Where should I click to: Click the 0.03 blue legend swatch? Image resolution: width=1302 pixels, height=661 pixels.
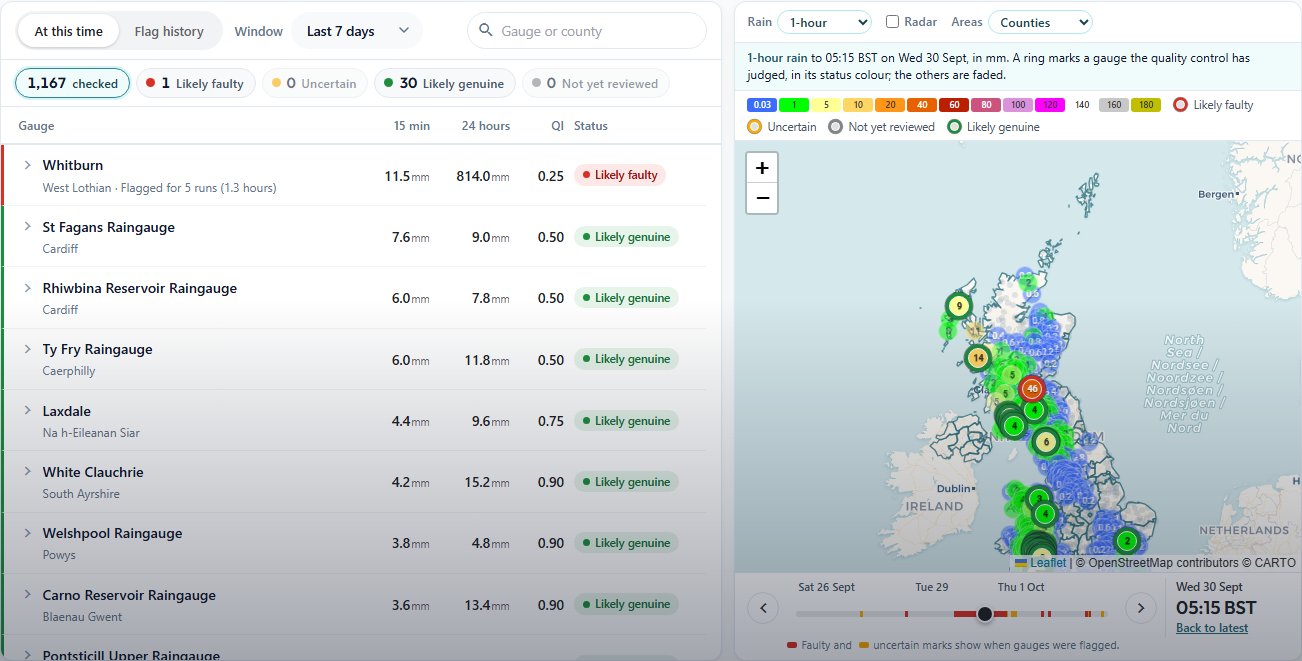pyautogui.click(x=761, y=105)
